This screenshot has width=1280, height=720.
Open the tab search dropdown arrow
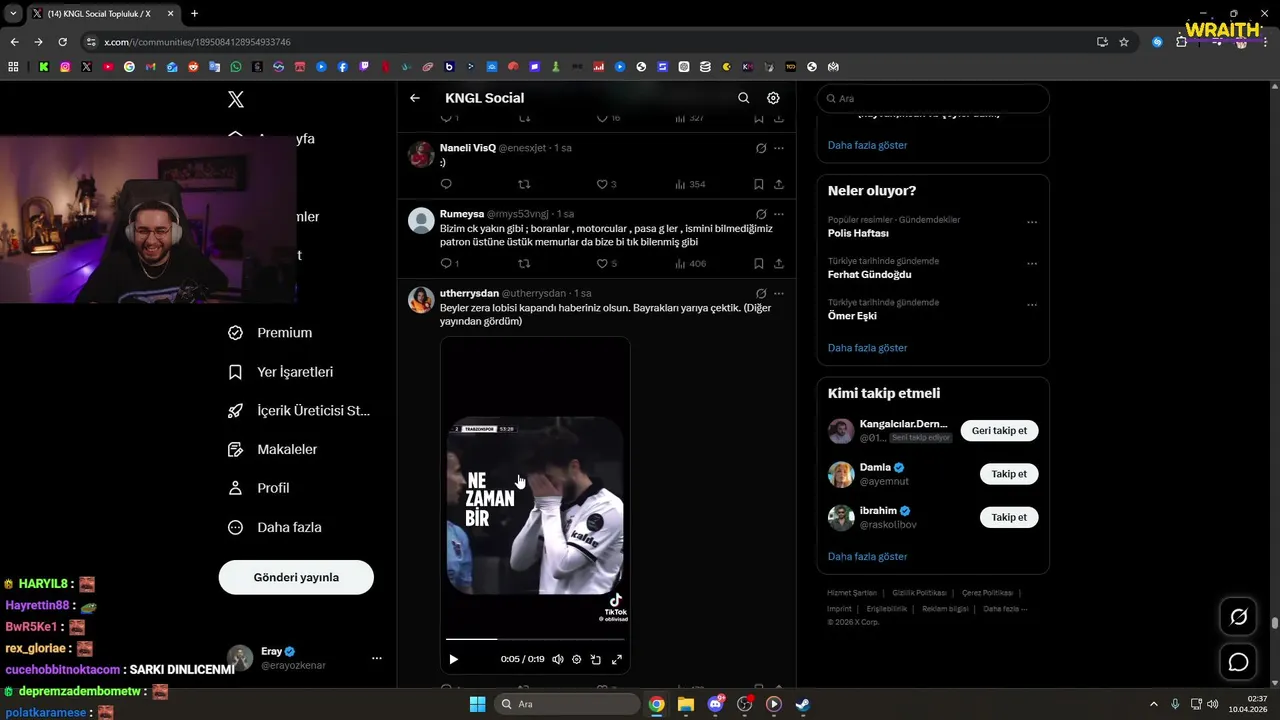click(13, 13)
